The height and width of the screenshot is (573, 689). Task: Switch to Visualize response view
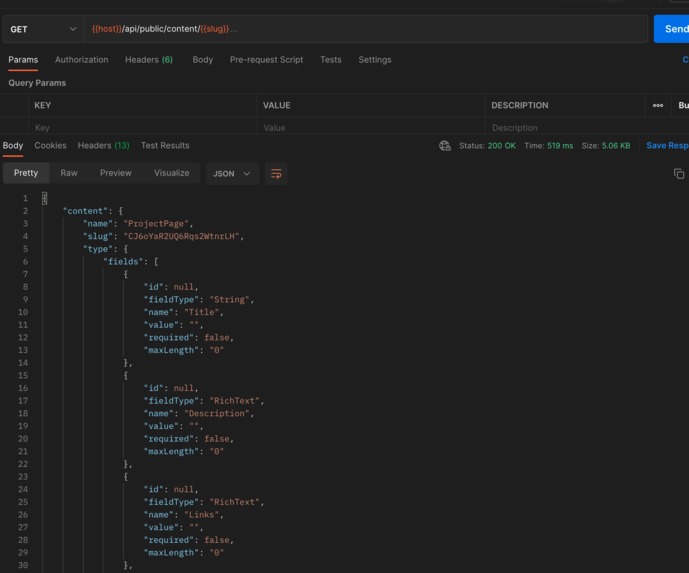pyautogui.click(x=171, y=173)
